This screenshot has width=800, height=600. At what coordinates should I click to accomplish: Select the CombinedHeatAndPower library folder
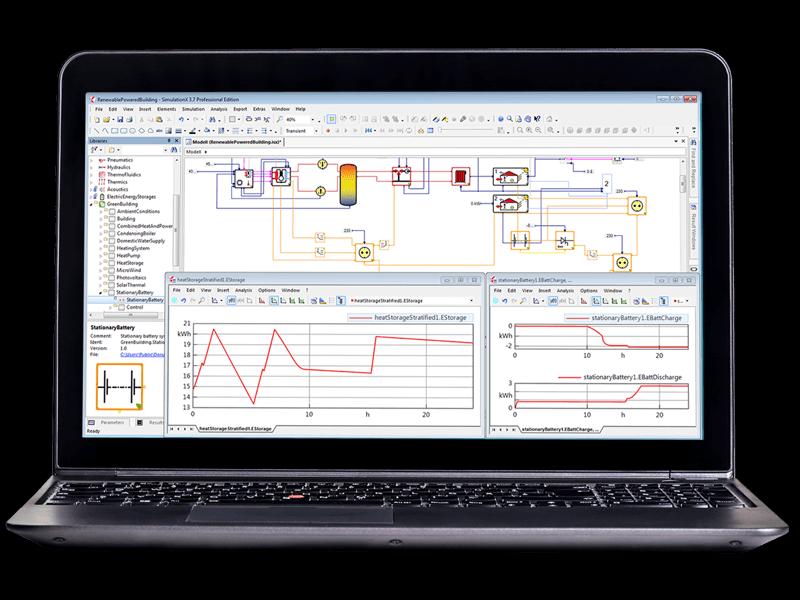[145, 226]
